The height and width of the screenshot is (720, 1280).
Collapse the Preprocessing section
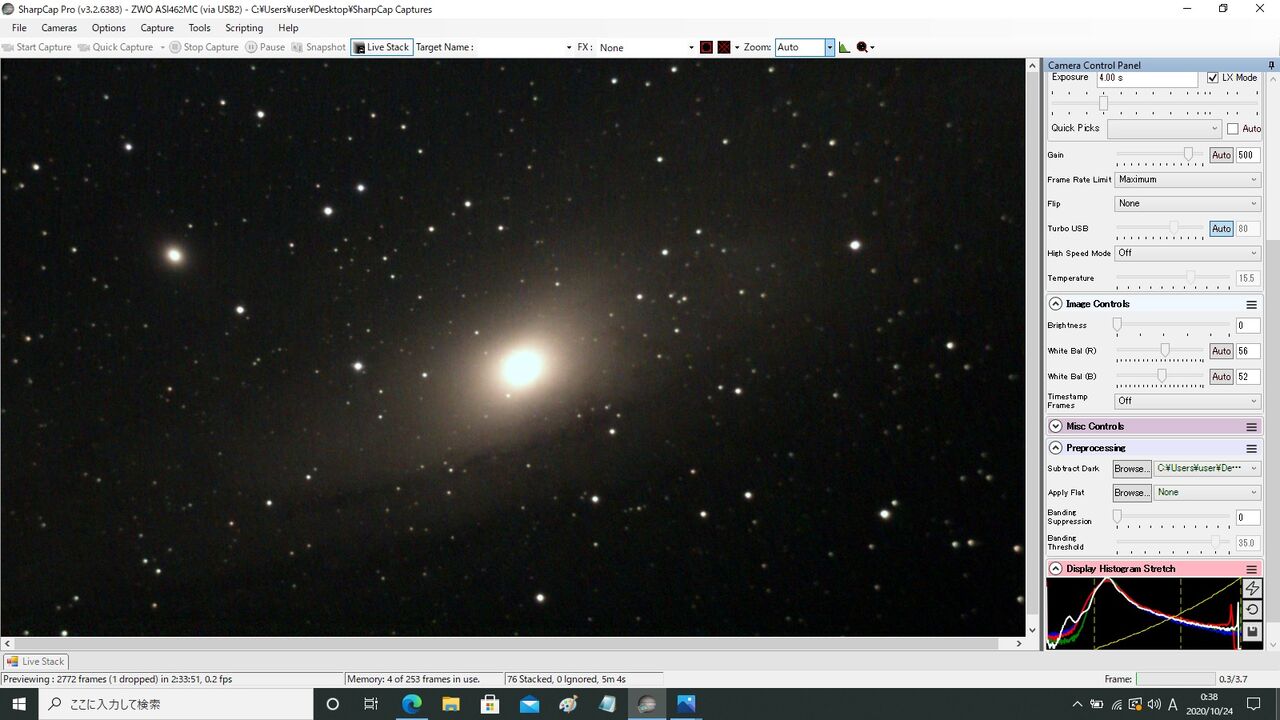(1055, 448)
